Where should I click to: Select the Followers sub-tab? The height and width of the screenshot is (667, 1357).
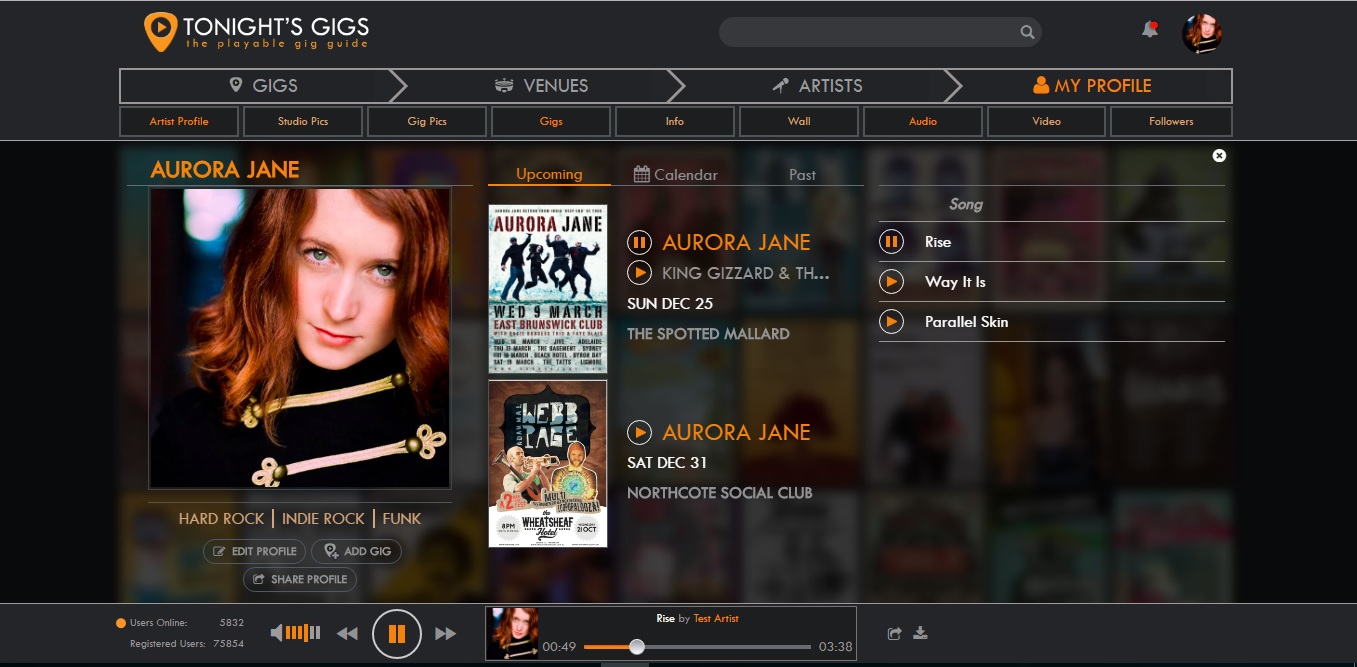pyautogui.click(x=1171, y=121)
